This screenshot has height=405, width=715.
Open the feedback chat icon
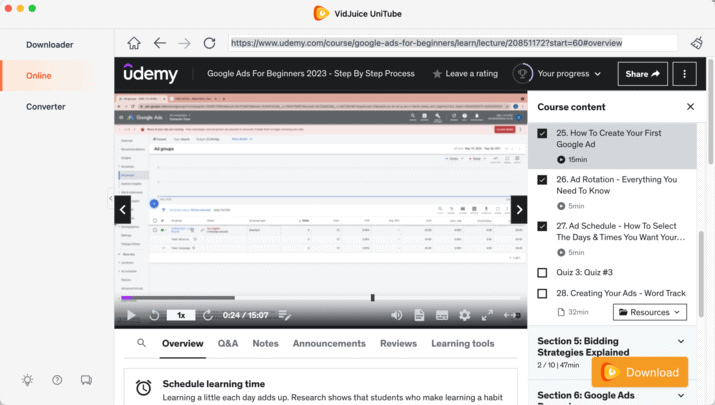tap(86, 380)
